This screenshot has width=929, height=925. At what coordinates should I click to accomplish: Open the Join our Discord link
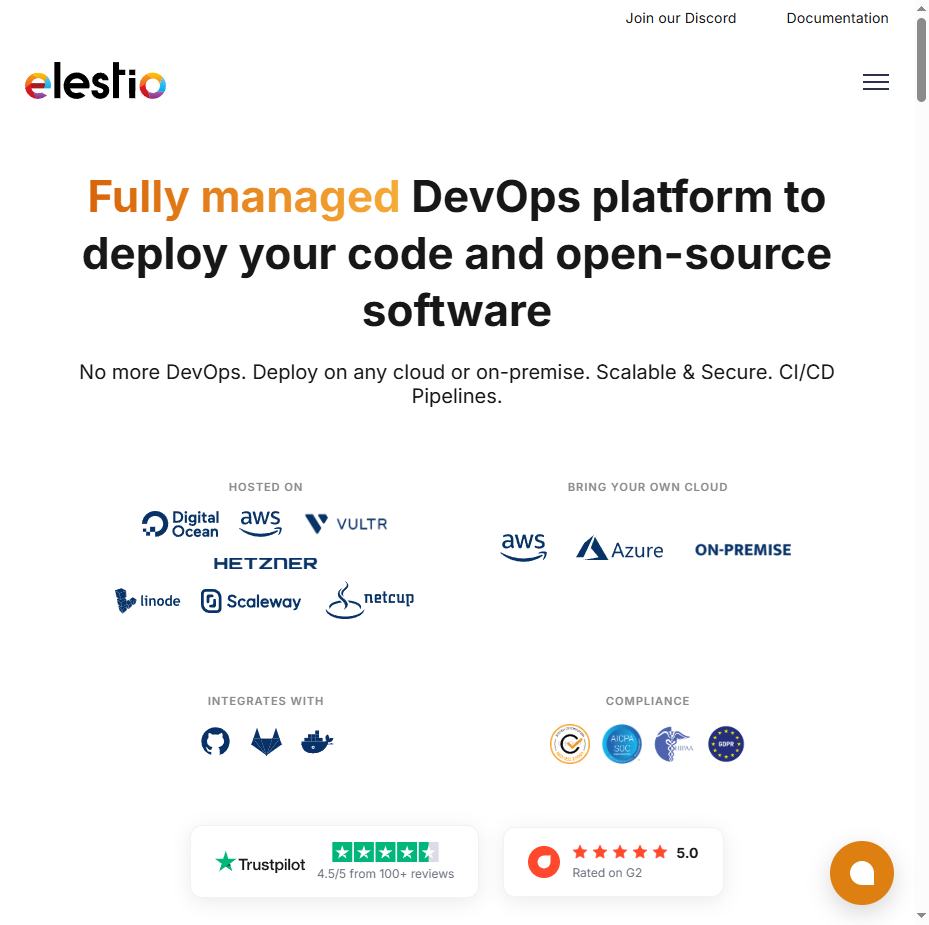point(680,18)
